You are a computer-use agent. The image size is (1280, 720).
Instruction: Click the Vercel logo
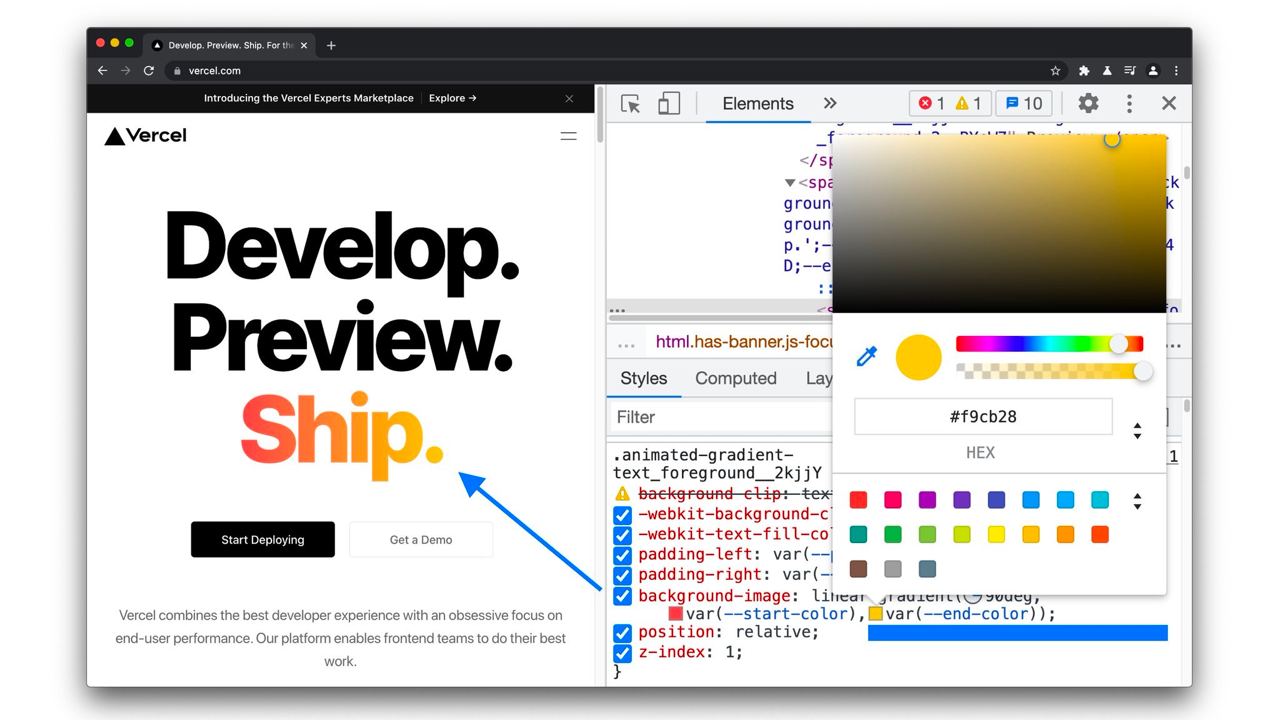[145, 136]
